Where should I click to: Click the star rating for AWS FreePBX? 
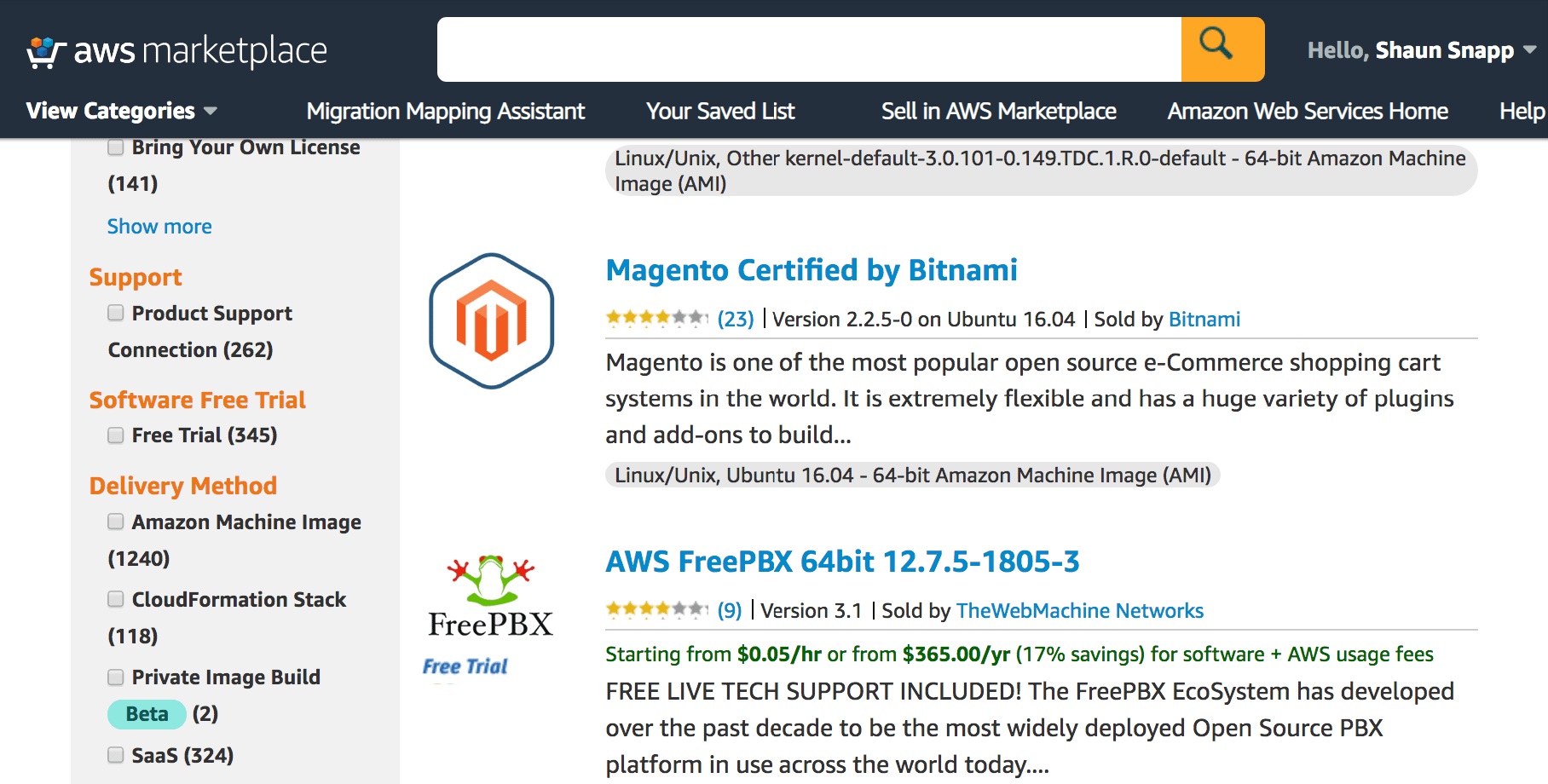point(656,610)
